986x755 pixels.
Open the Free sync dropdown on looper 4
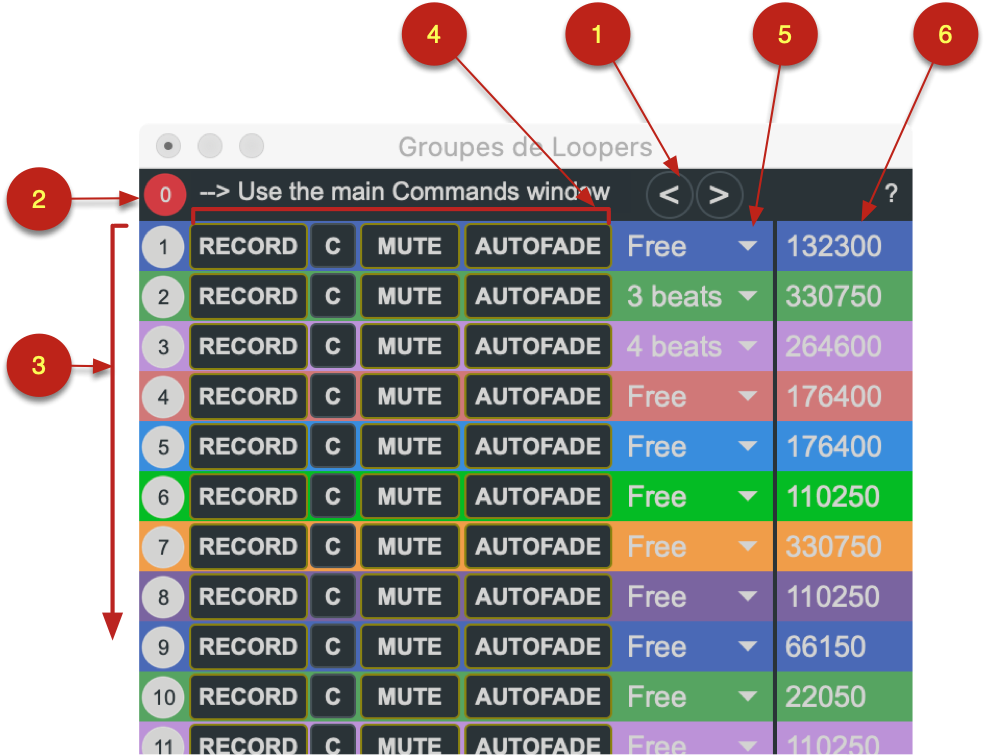click(692, 397)
